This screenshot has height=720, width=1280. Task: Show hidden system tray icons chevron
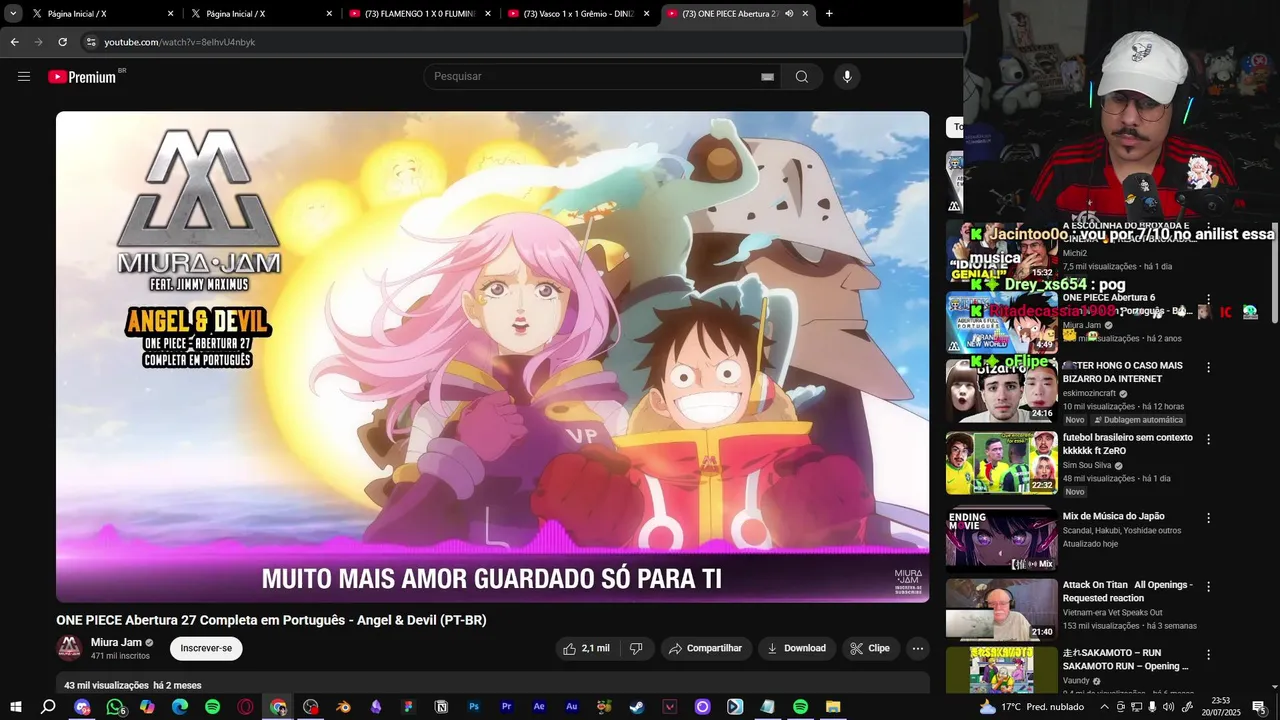tap(1104, 707)
